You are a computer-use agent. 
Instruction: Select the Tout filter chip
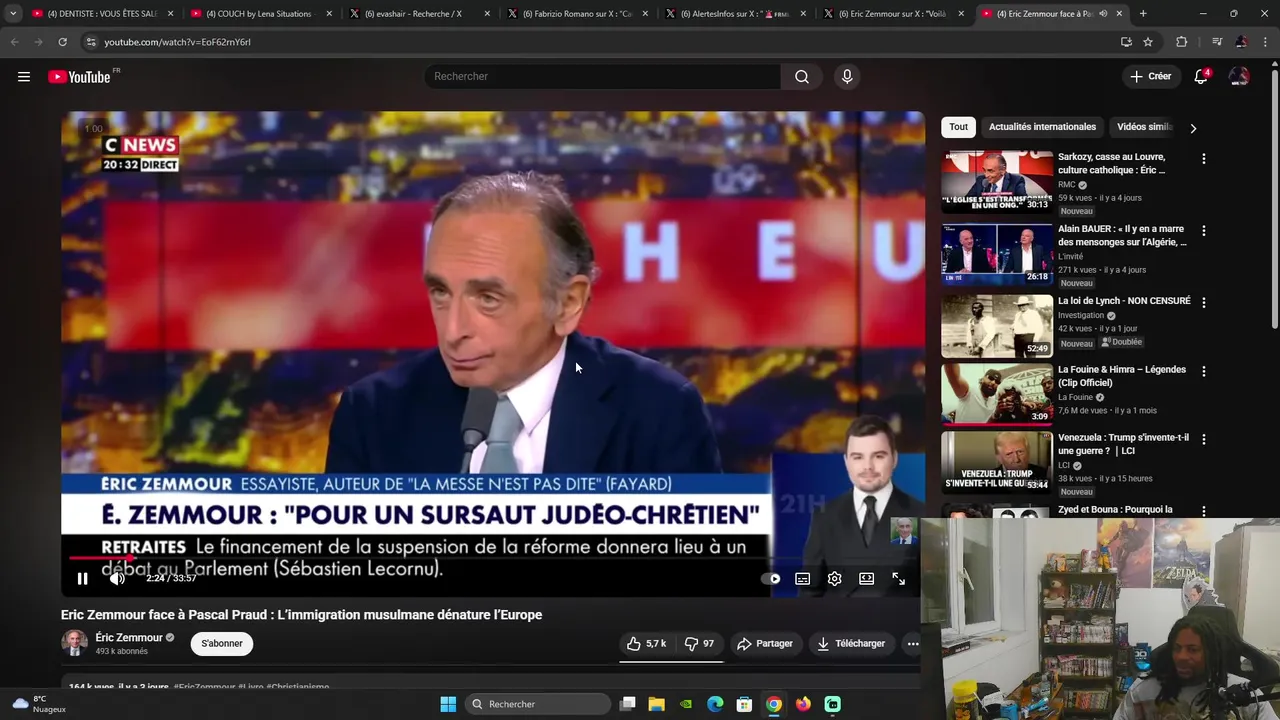pos(958,127)
